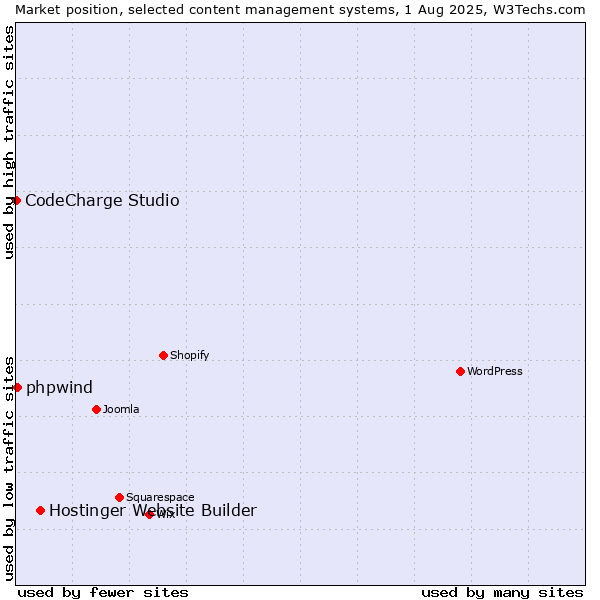The height and width of the screenshot is (600, 600).
Task: Select the Shopify label text
Action: (x=189, y=355)
